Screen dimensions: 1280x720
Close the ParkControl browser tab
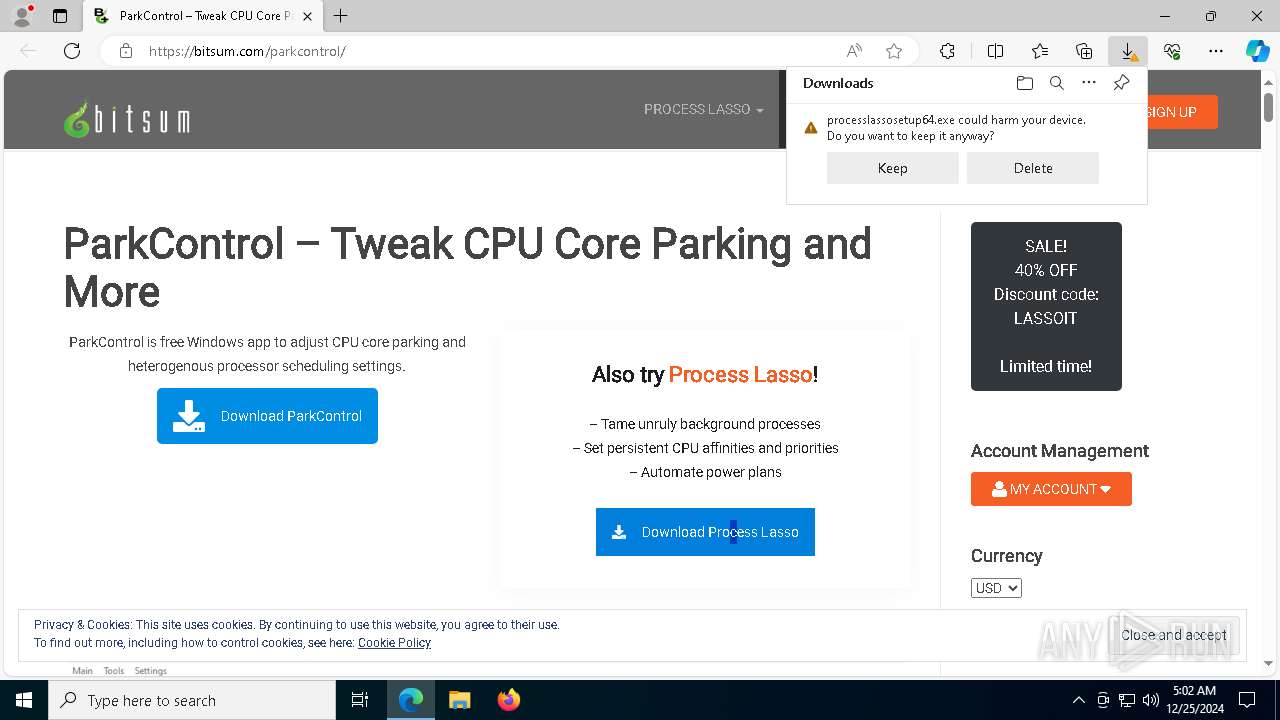[307, 16]
